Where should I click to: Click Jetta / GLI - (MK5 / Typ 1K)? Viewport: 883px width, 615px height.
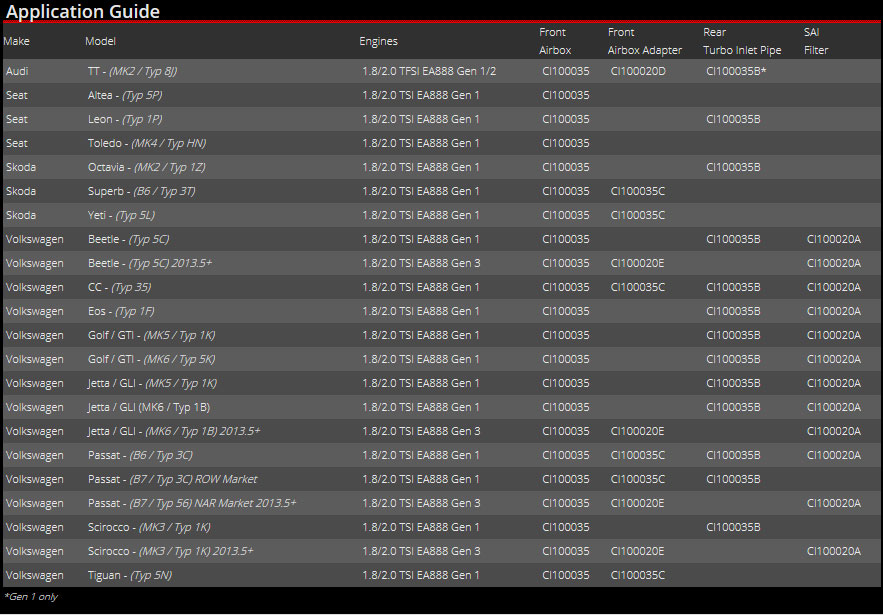coord(152,383)
